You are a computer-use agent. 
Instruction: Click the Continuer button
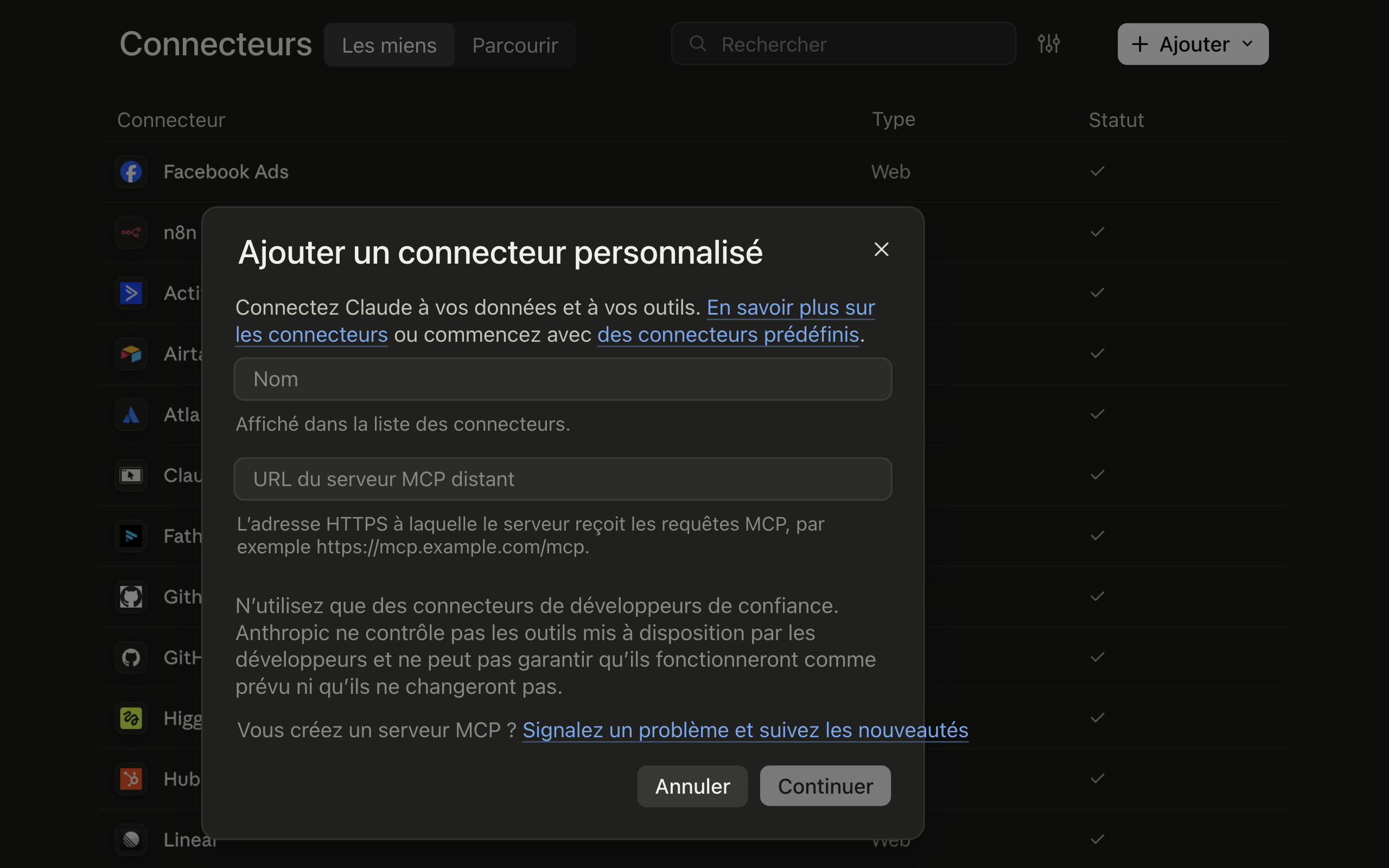tap(825, 786)
